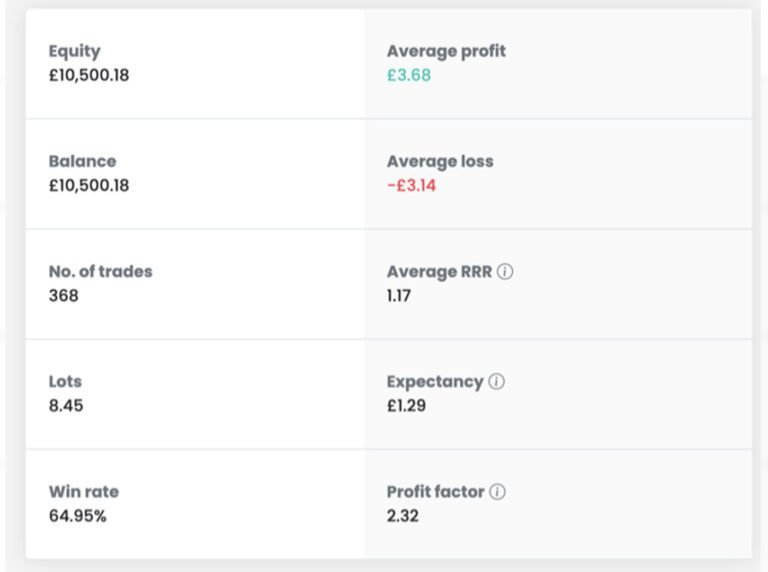Click the Profit factor value 2.32
768x572 pixels.
403,516
